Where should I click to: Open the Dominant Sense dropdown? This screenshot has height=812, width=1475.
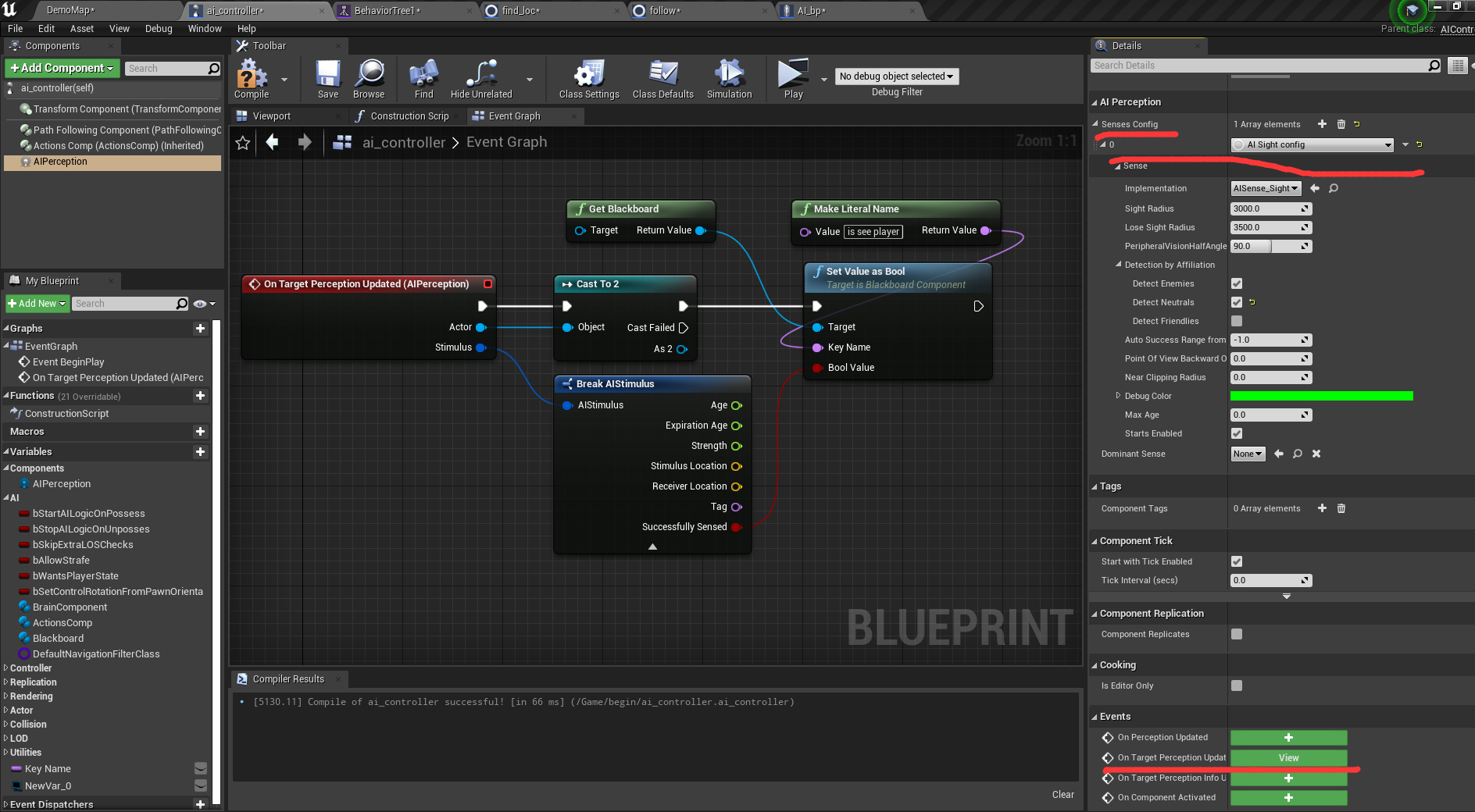click(x=1248, y=454)
